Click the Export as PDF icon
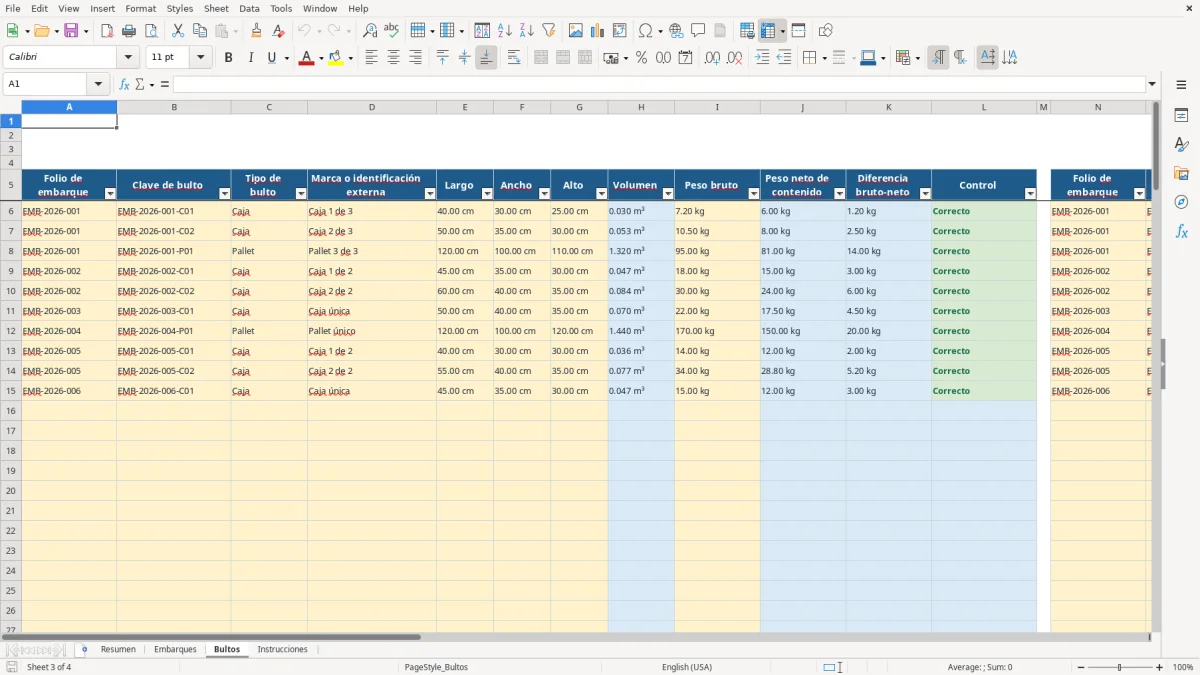 (x=107, y=31)
